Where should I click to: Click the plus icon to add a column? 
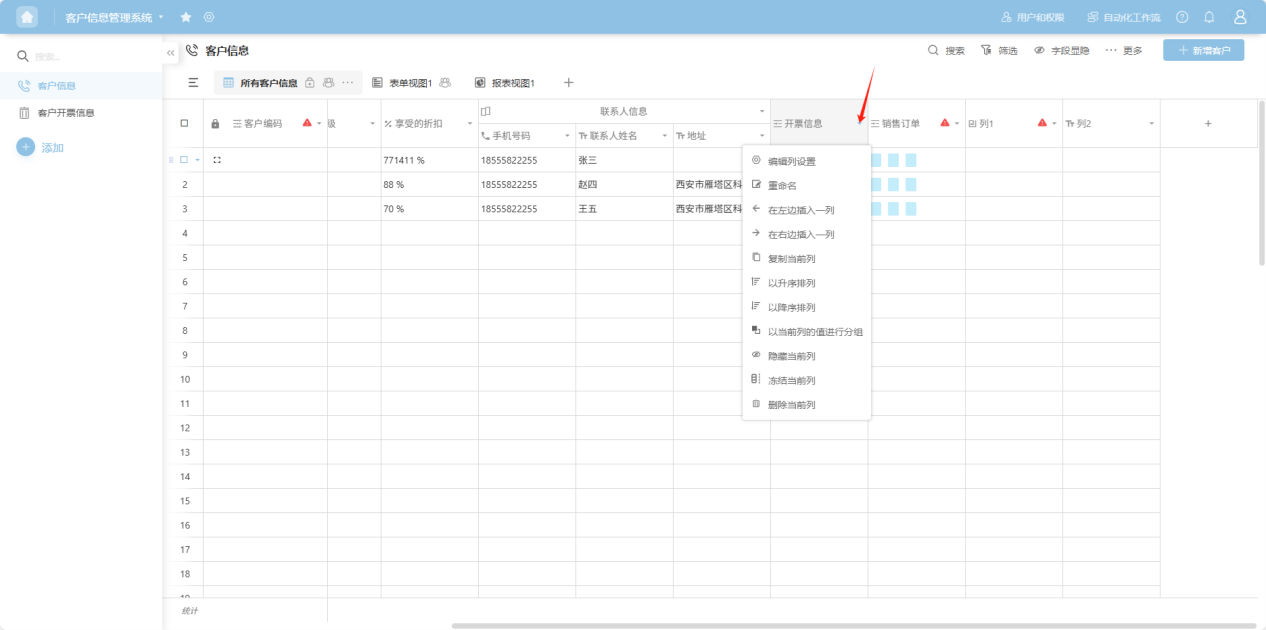1208,124
